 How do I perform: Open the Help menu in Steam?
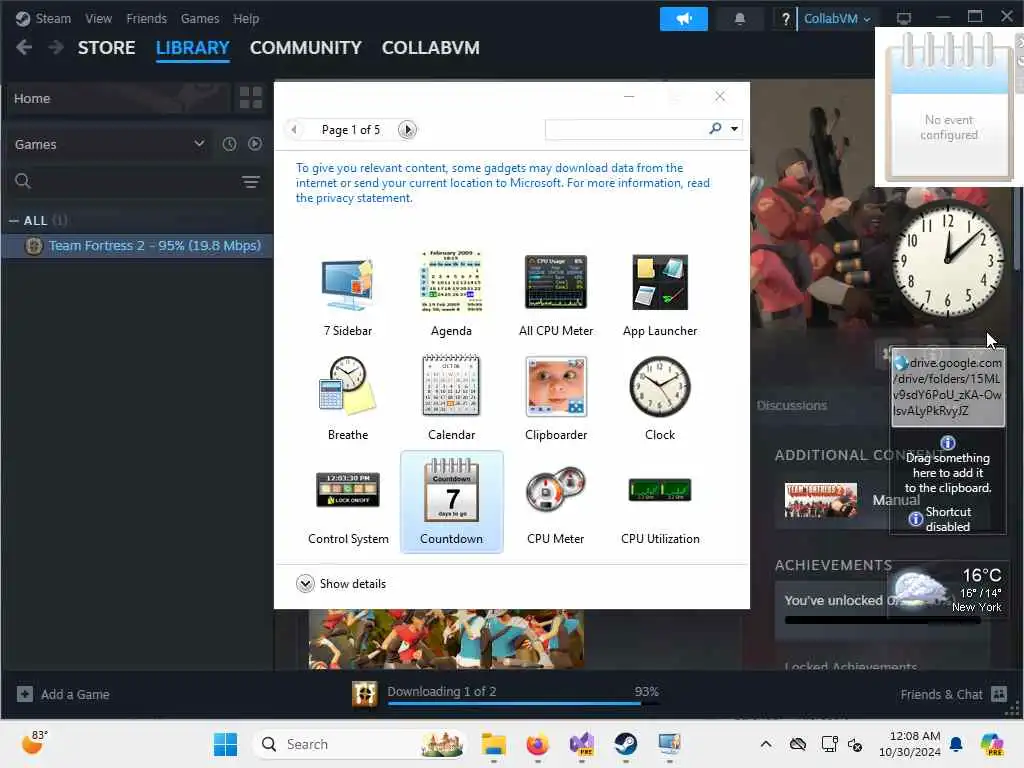tap(246, 18)
